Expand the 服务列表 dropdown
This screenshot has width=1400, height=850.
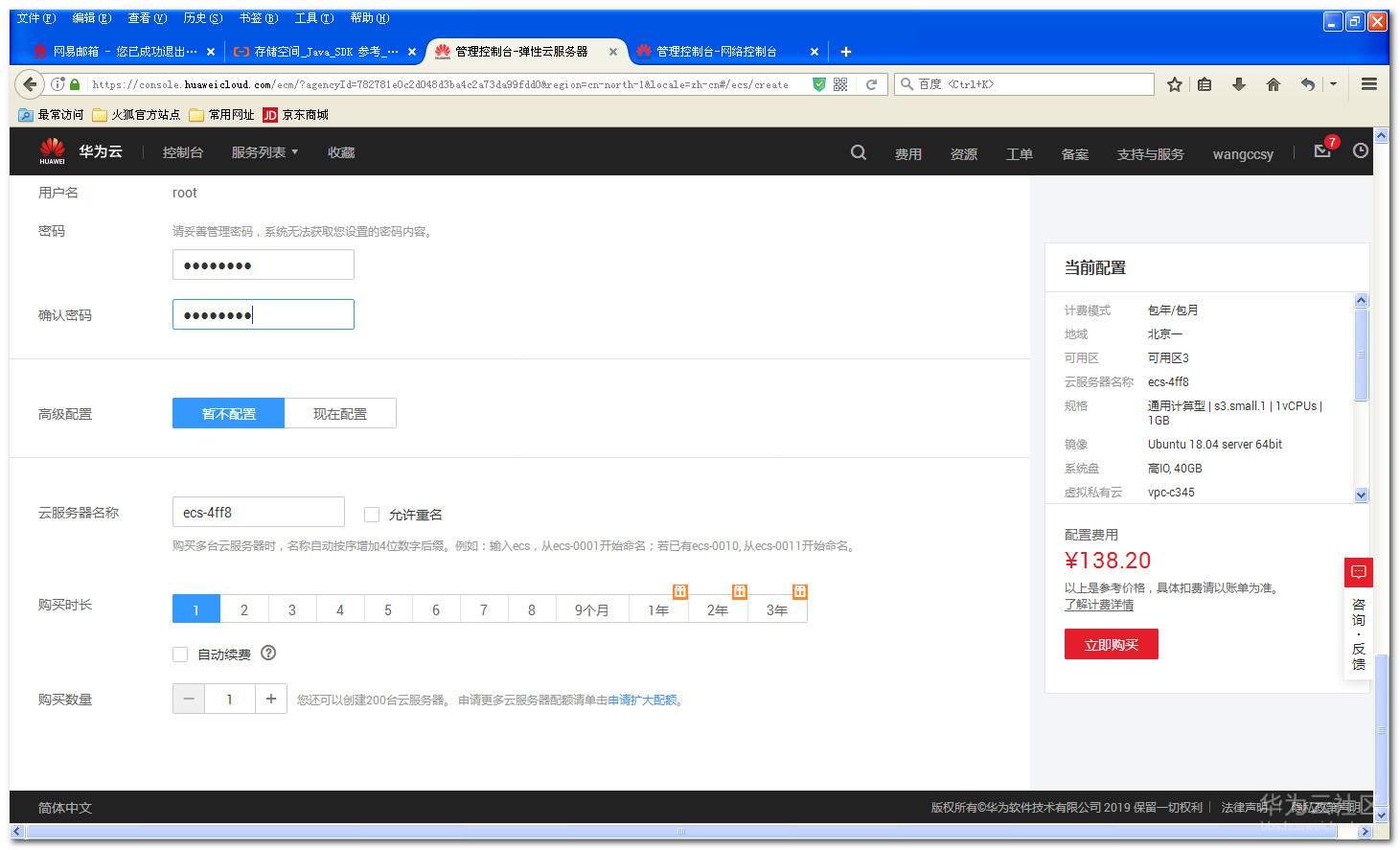[x=264, y=152]
